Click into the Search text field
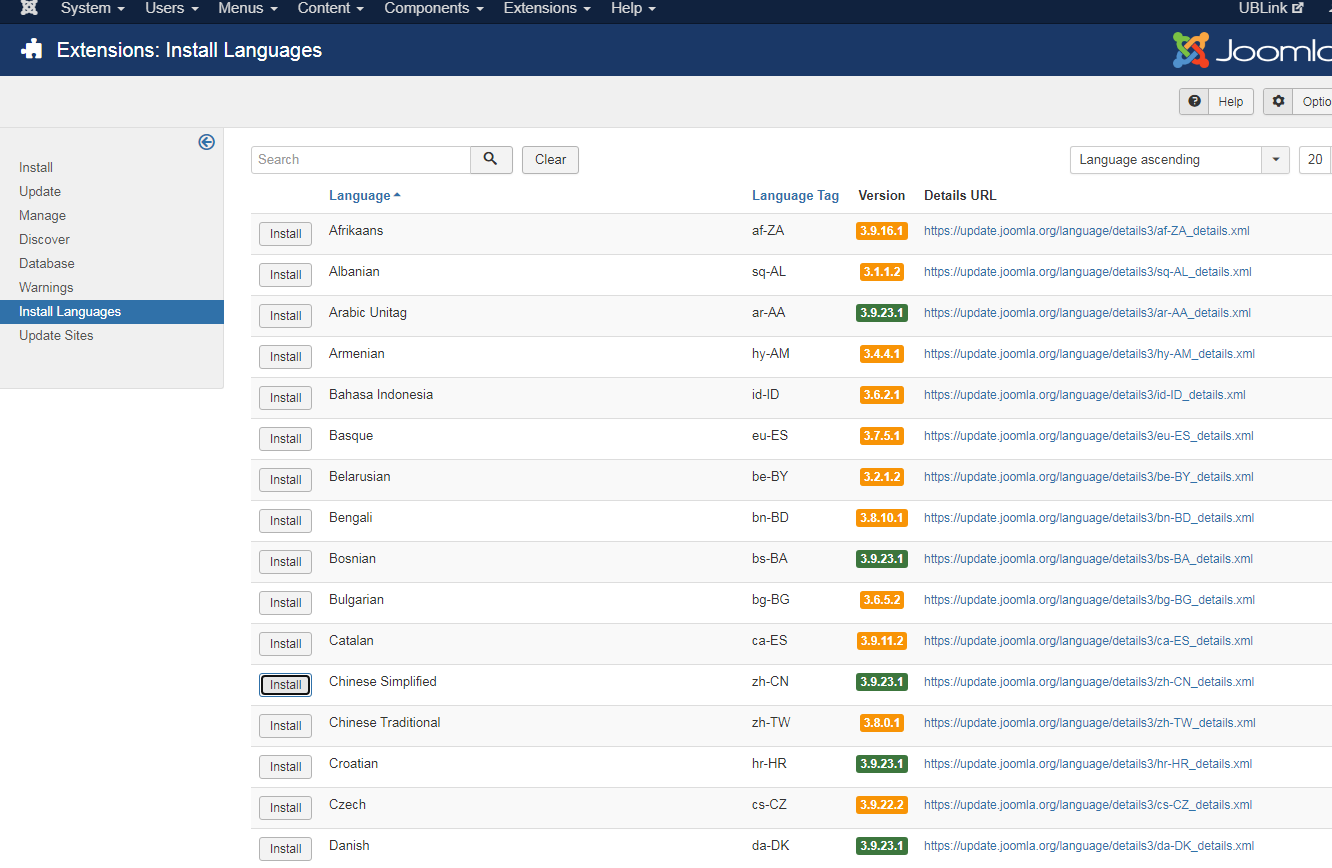The width and height of the screenshot is (1332, 868). pos(360,160)
